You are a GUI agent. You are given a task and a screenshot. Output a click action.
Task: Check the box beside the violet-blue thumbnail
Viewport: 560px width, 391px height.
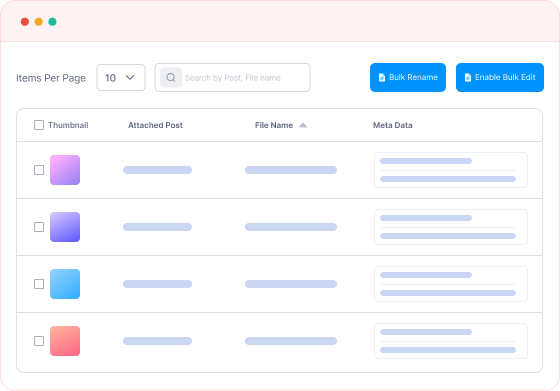[39, 227]
